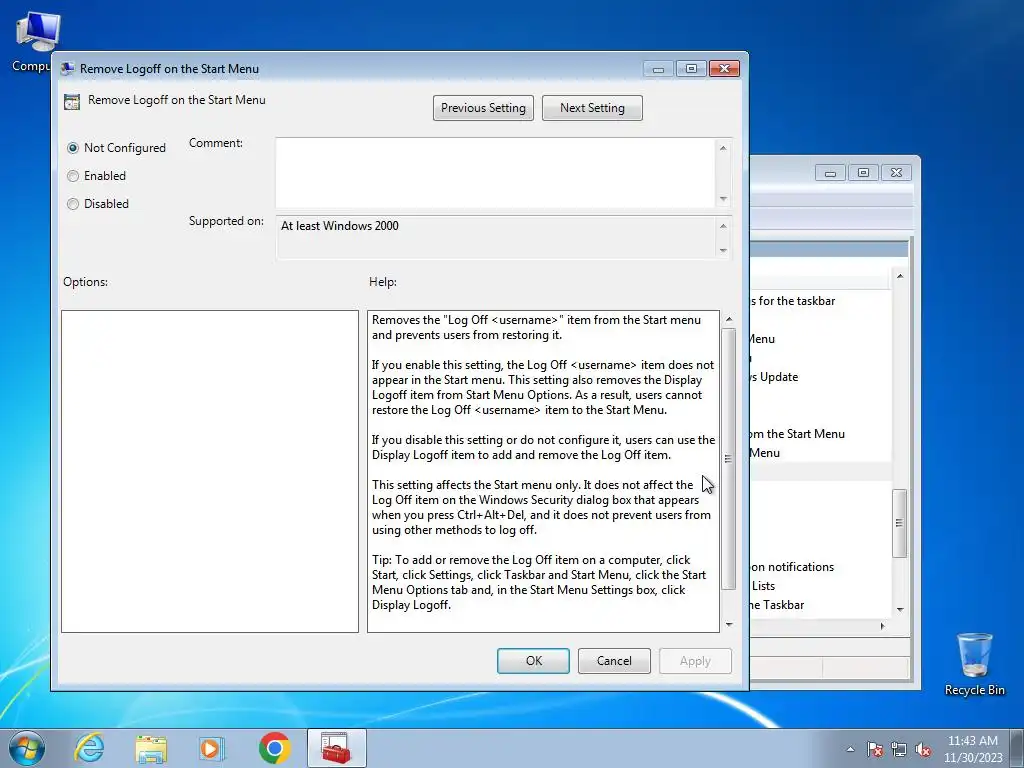Click the Help panel scrollbar thumb
The width and height of the screenshot is (1024, 768).
pyautogui.click(x=729, y=458)
